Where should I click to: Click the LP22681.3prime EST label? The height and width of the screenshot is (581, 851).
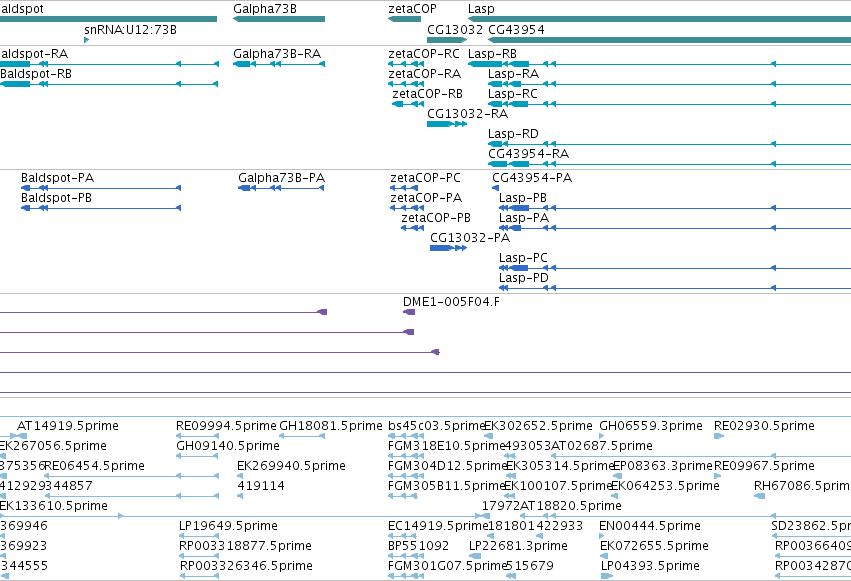pos(518,547)
